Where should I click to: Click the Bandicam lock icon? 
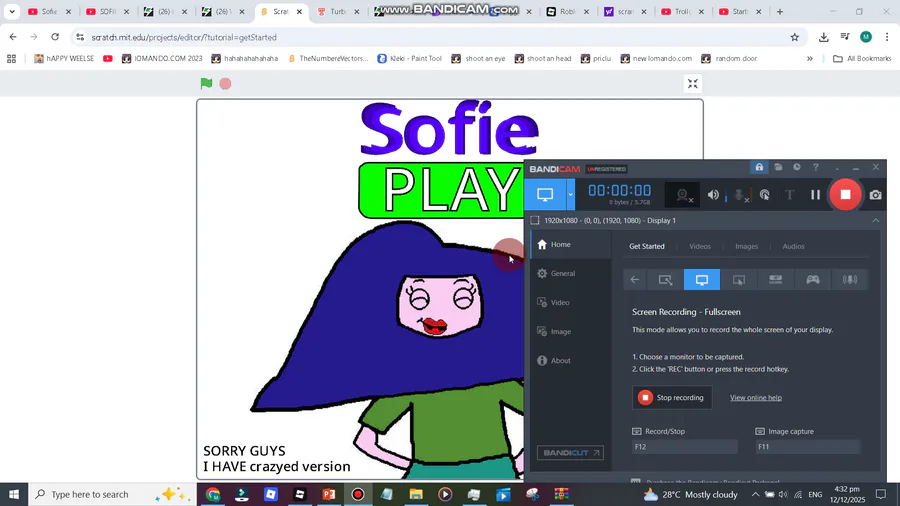pos(759,167)
